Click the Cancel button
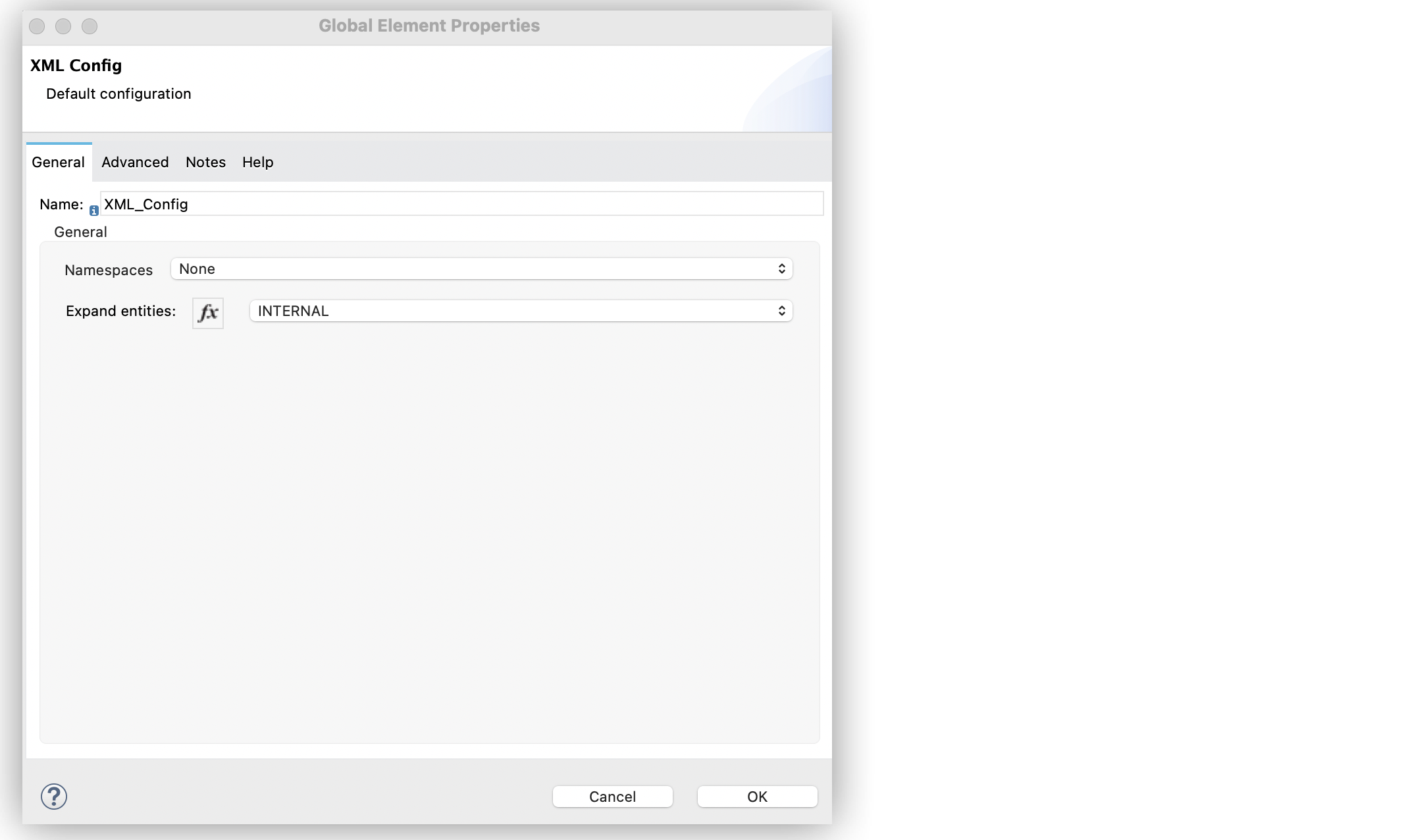1410x840 pixels. 612,796
